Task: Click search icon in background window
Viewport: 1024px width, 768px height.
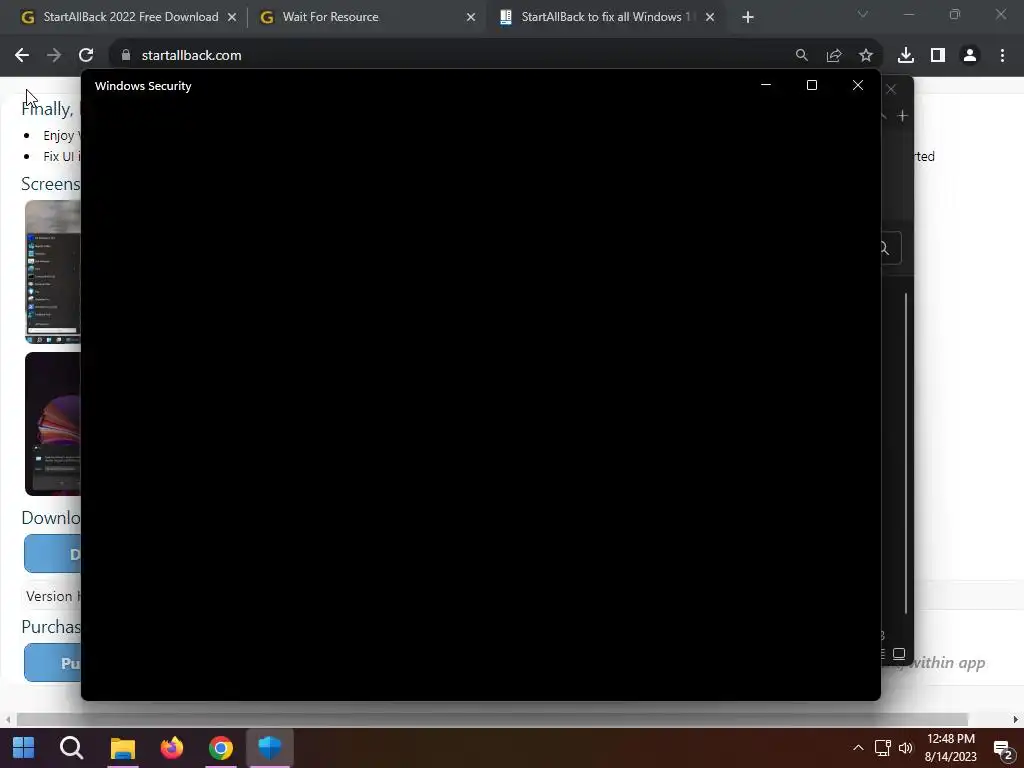Action: pos(885,248)
